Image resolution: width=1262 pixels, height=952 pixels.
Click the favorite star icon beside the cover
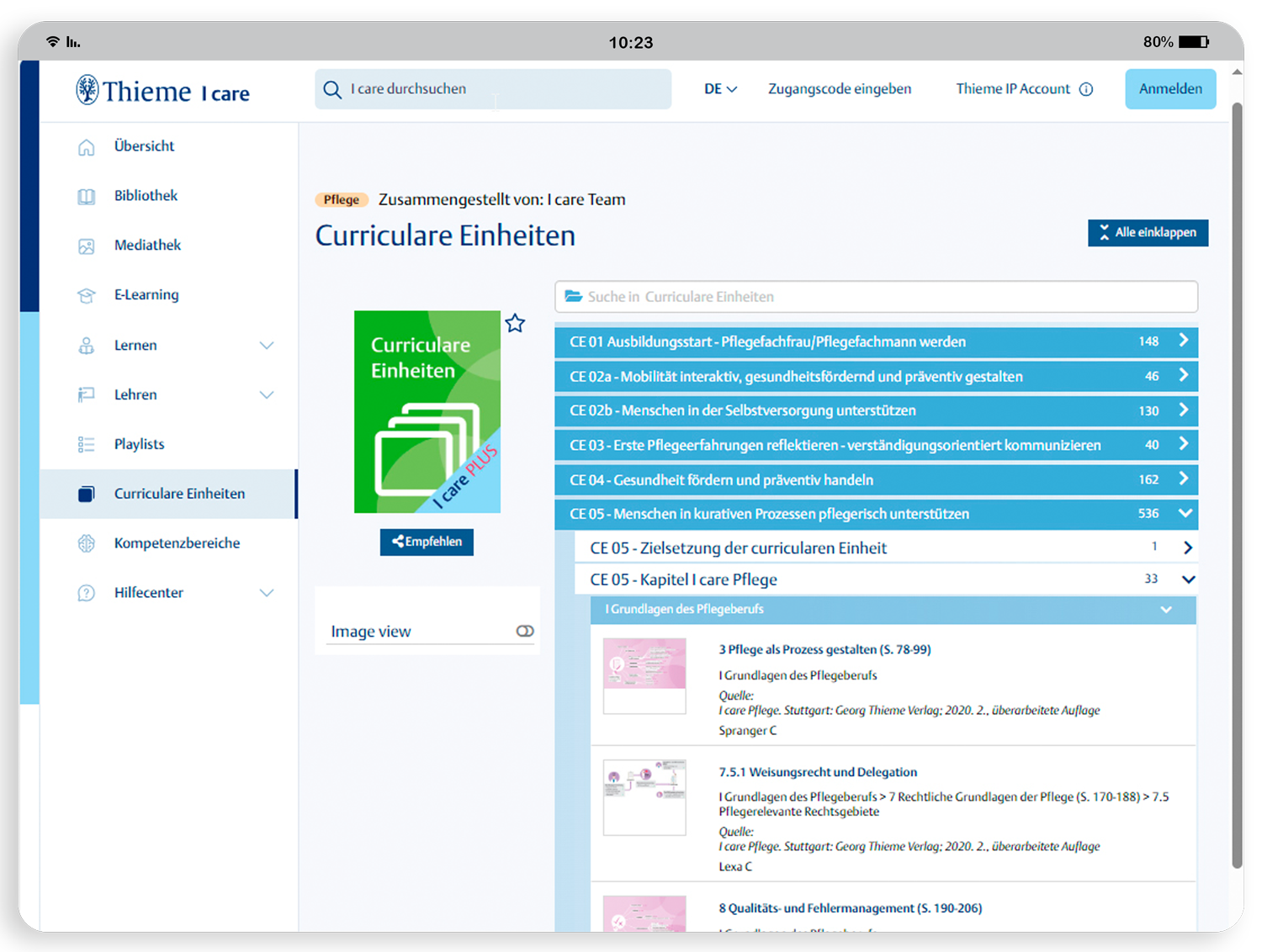[515, 323]
